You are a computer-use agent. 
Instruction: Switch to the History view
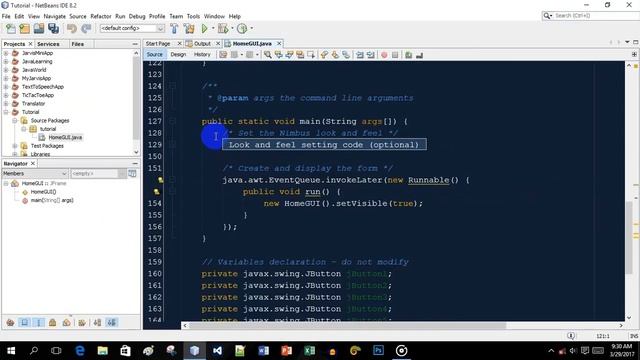tap(202, 55)
